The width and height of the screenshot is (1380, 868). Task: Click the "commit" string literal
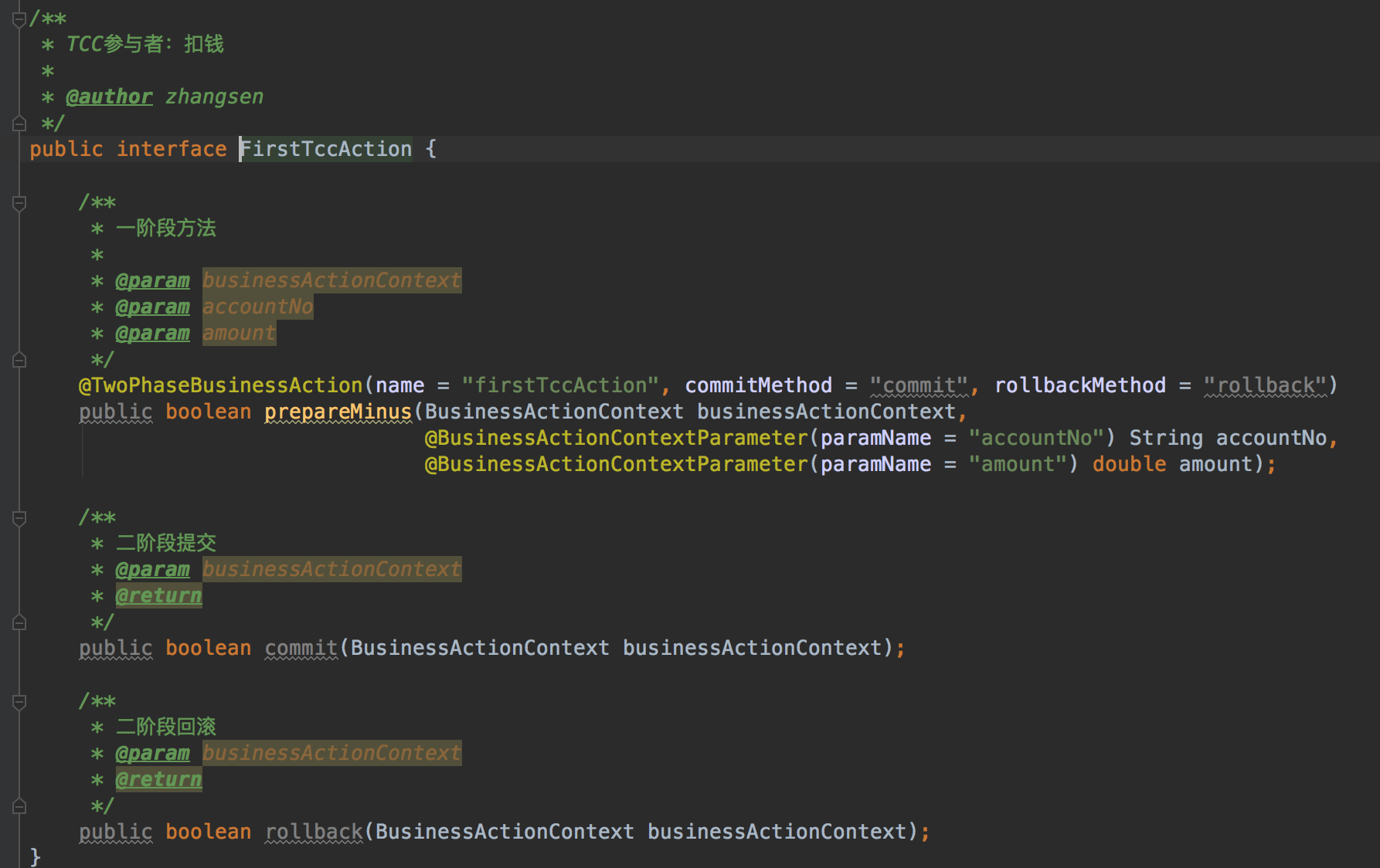(x=919, y=385)
